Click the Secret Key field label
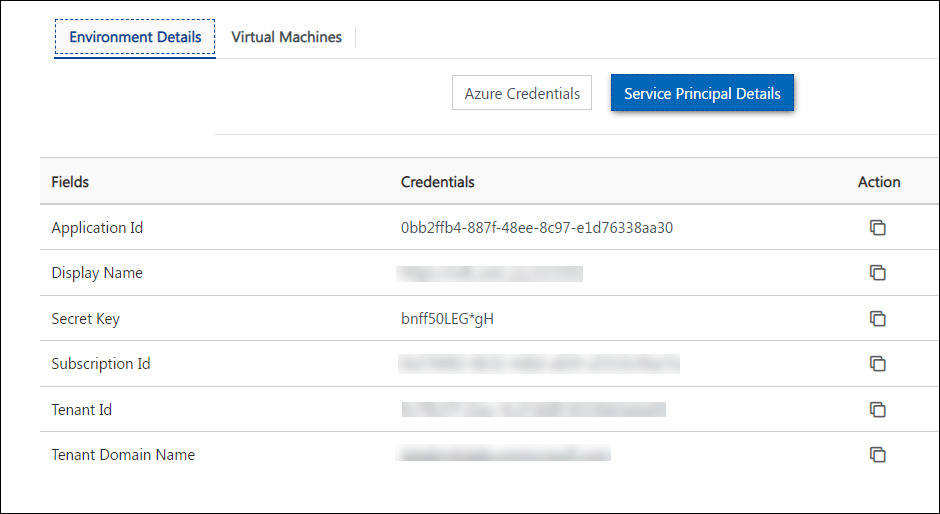Screen dimensions: 940x514 pyautogui.click(x=86, y=319)
